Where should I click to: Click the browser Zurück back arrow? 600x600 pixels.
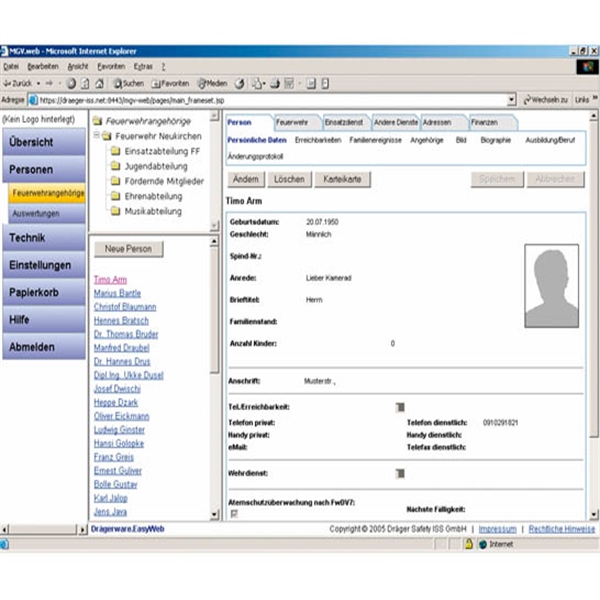click(x=9, y=83)
